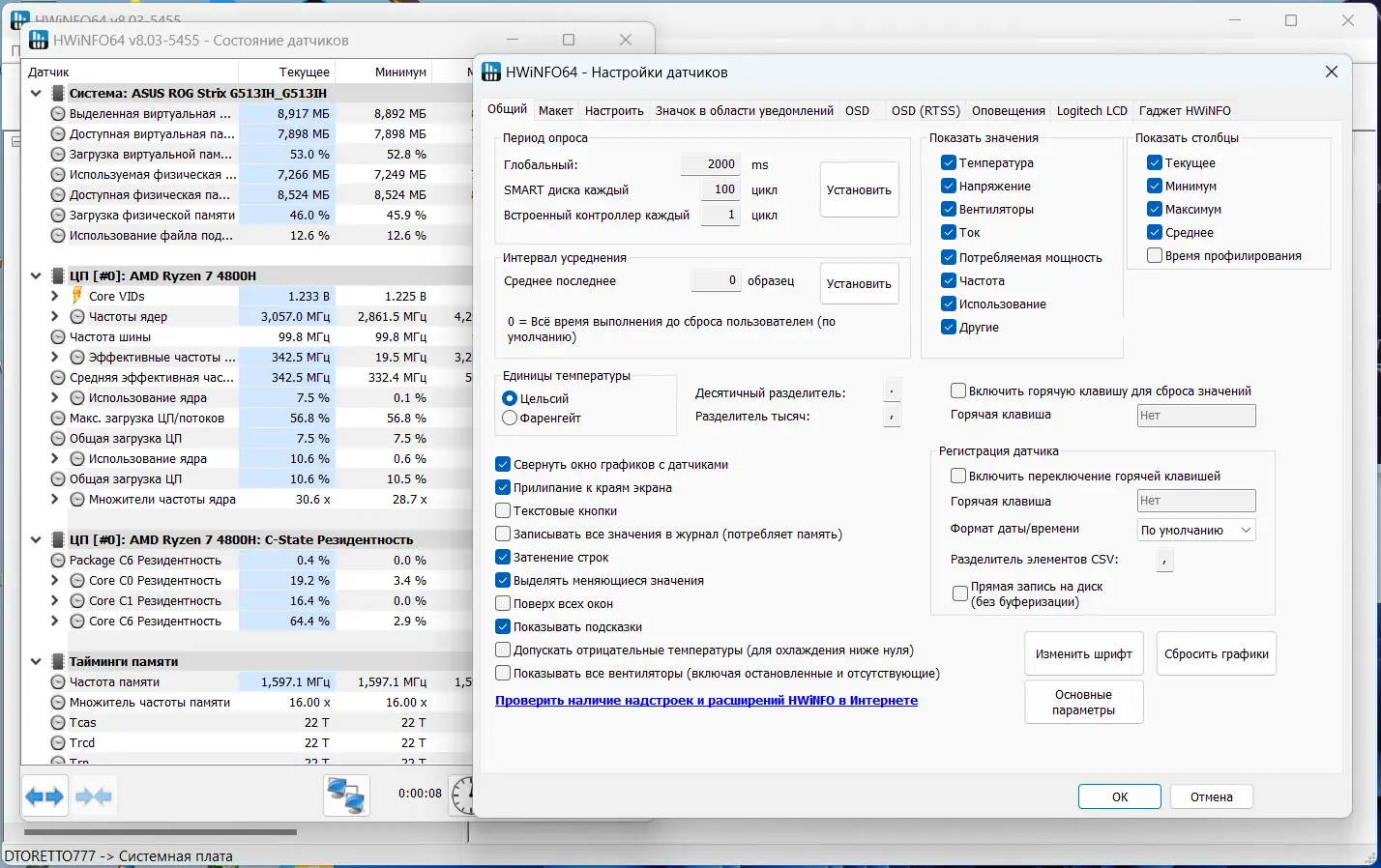The height and width of the screenshot is (868, 1381).
Task: Click the sensor icon beside Частоты ядер
Action: pos(77,317)
